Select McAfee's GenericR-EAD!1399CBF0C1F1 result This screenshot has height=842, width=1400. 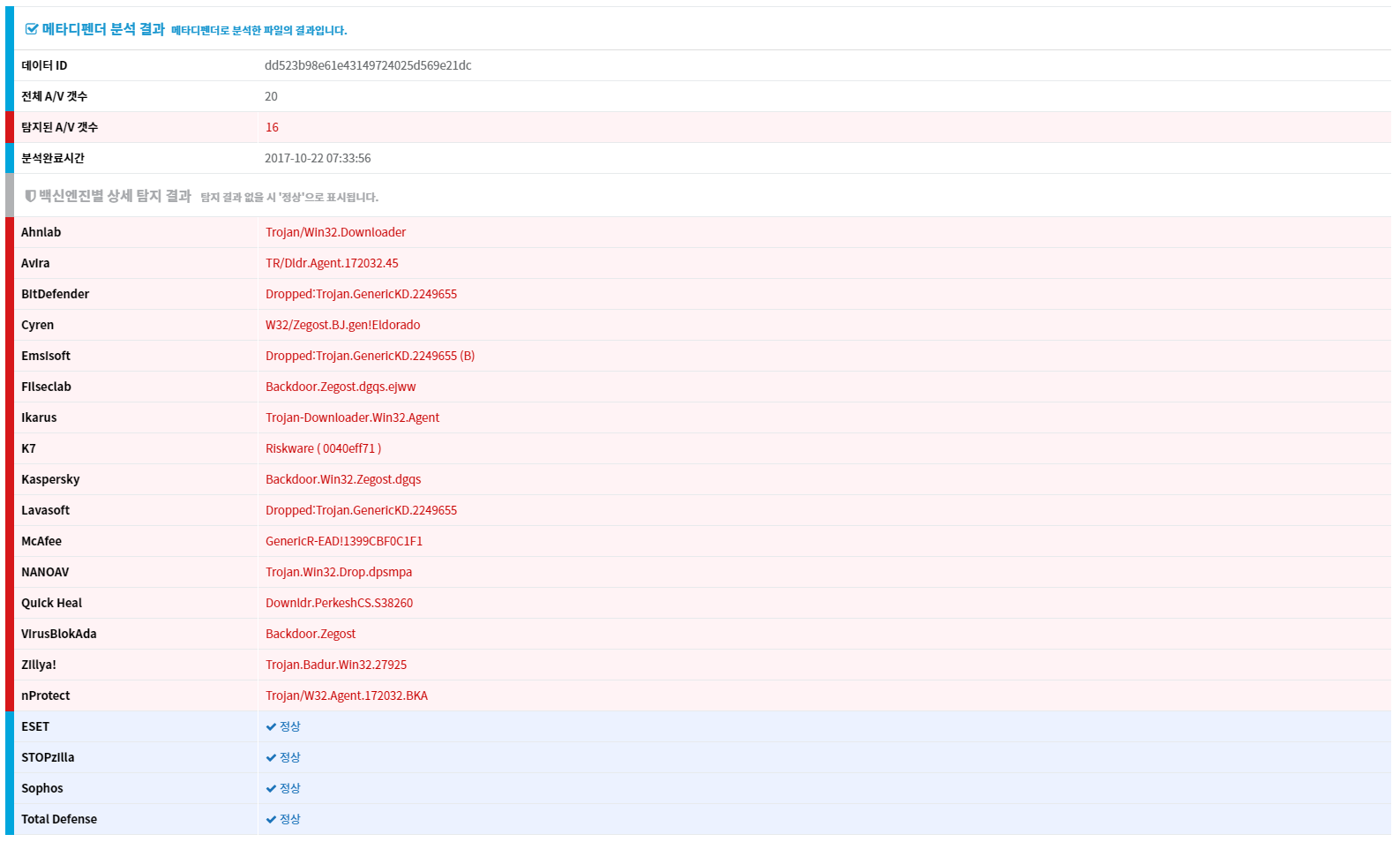[344, 541]
